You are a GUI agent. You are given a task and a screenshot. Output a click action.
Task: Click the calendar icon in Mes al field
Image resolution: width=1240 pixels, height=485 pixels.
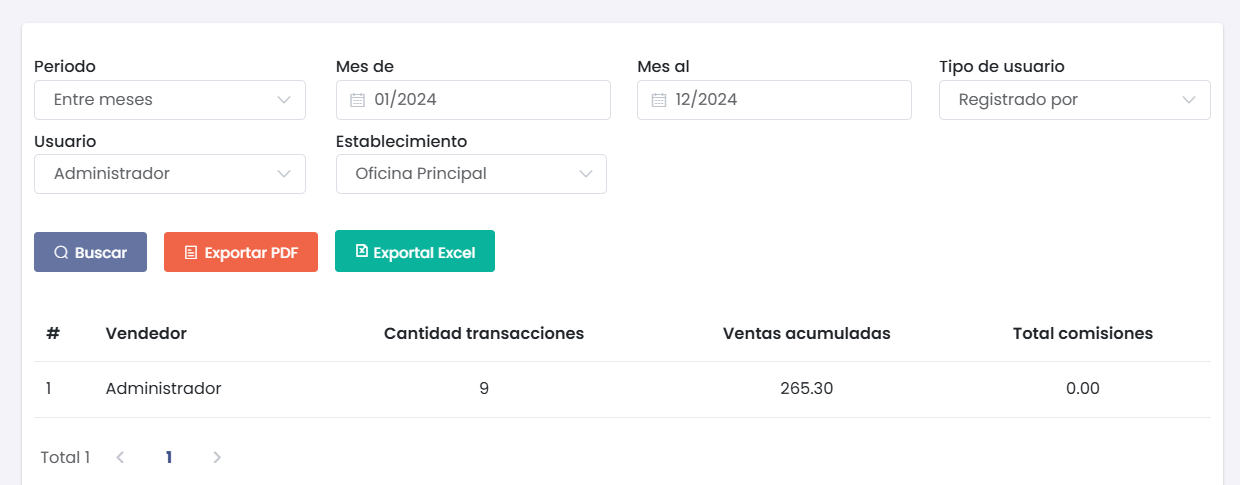[659, 100]
